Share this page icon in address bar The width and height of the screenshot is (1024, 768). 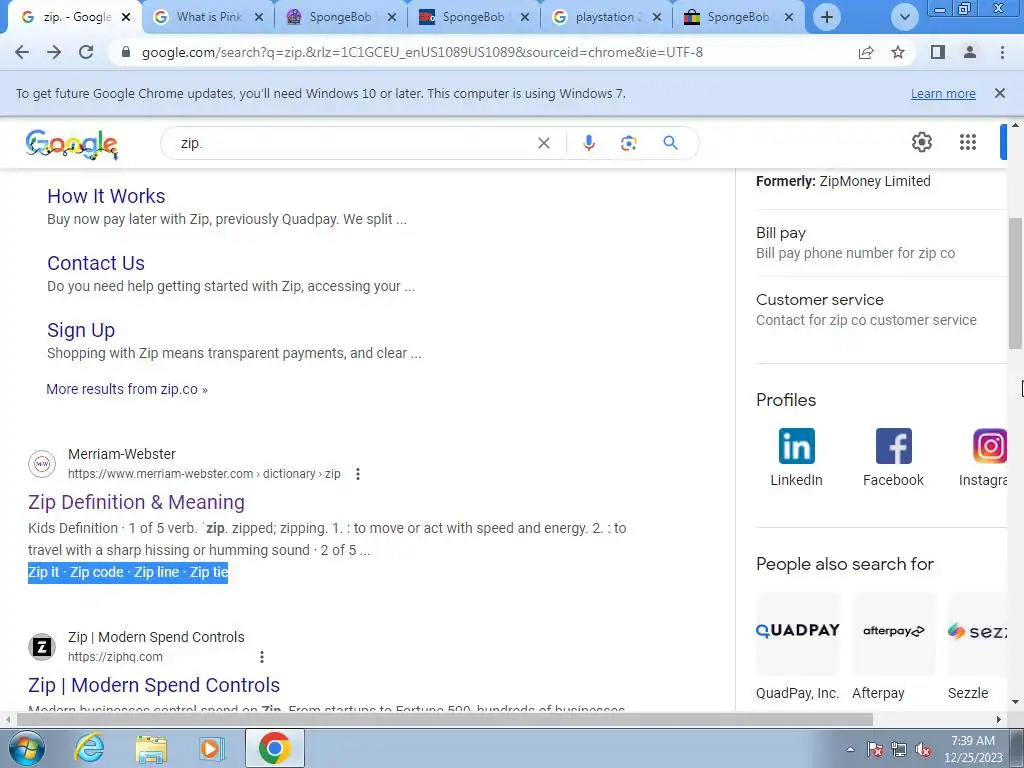(x=866, y=52)
